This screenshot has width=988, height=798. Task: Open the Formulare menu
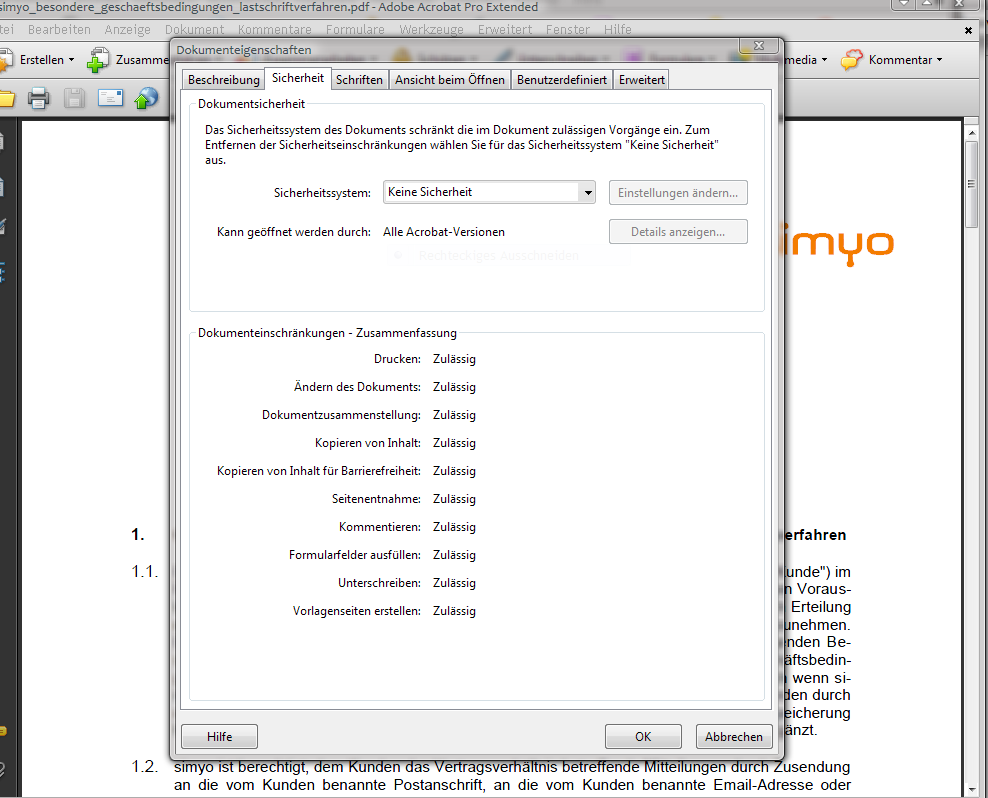click(x=355, y=30)
